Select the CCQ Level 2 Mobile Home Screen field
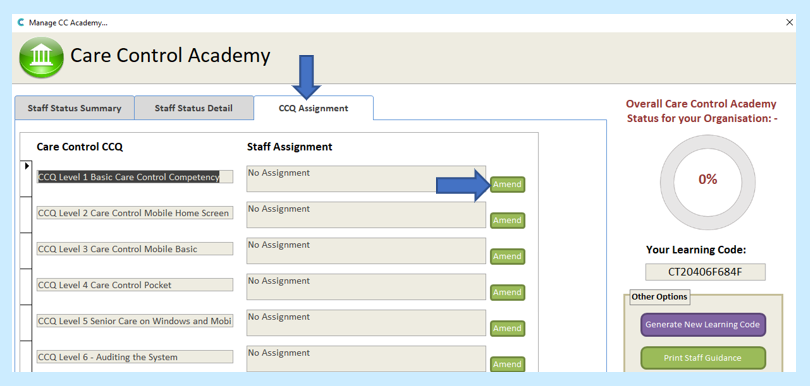Screen dimensions: 810x386 click(135, 213)
